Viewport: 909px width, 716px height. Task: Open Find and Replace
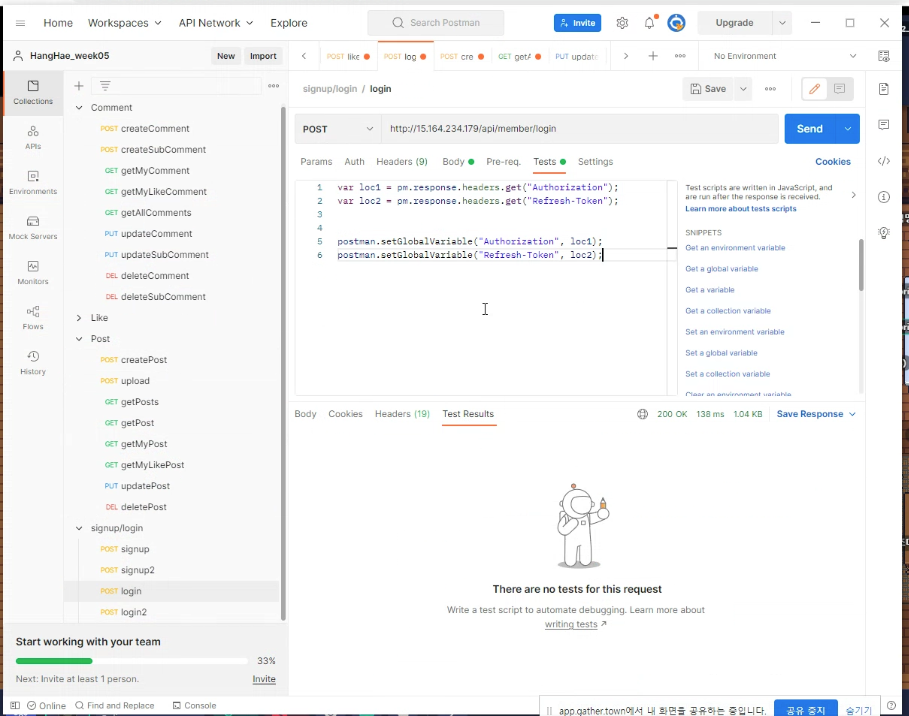[115, 706]
